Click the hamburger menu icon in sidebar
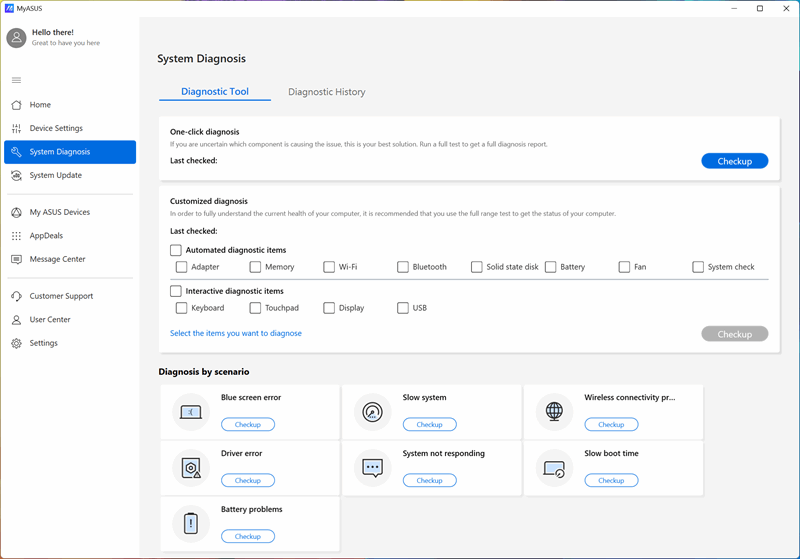Image resolution: width=800 pixels, height=559 pixels. point(16,80)
